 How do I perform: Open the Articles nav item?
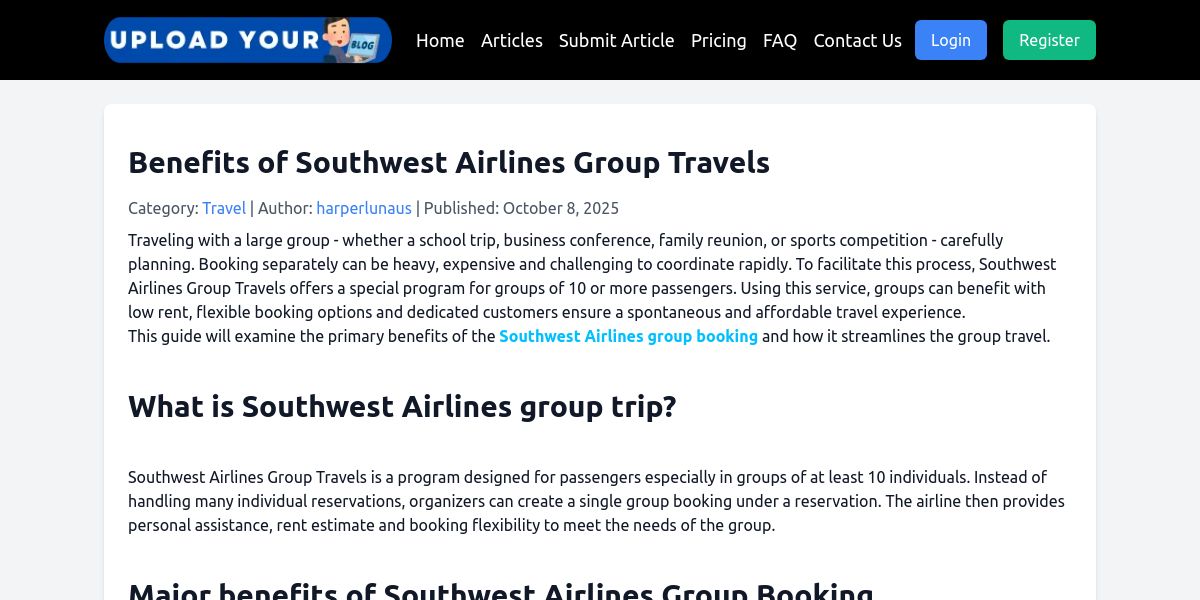click(512, 40)
